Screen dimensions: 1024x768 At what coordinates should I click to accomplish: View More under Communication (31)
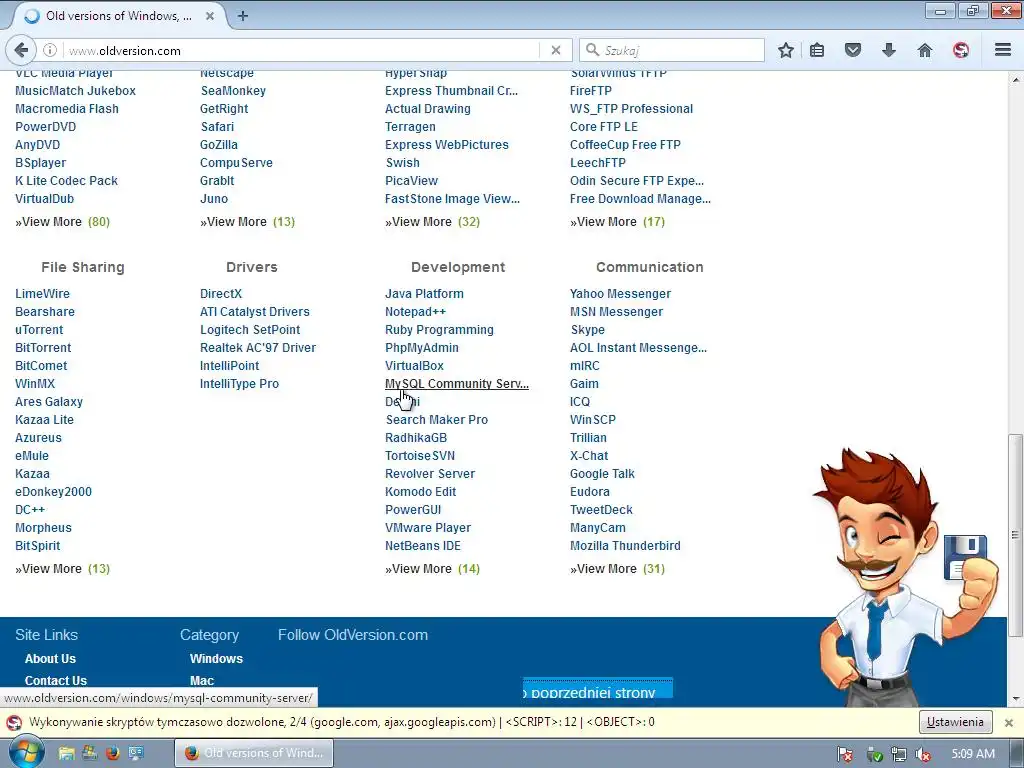[617, 569]
